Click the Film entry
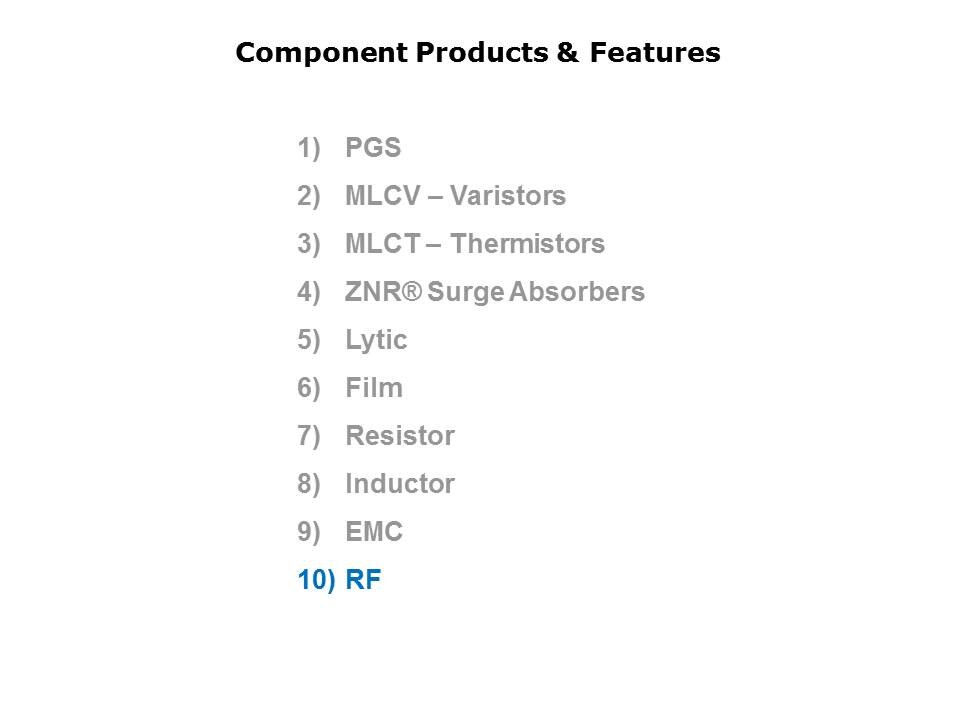 click(374, 389)
